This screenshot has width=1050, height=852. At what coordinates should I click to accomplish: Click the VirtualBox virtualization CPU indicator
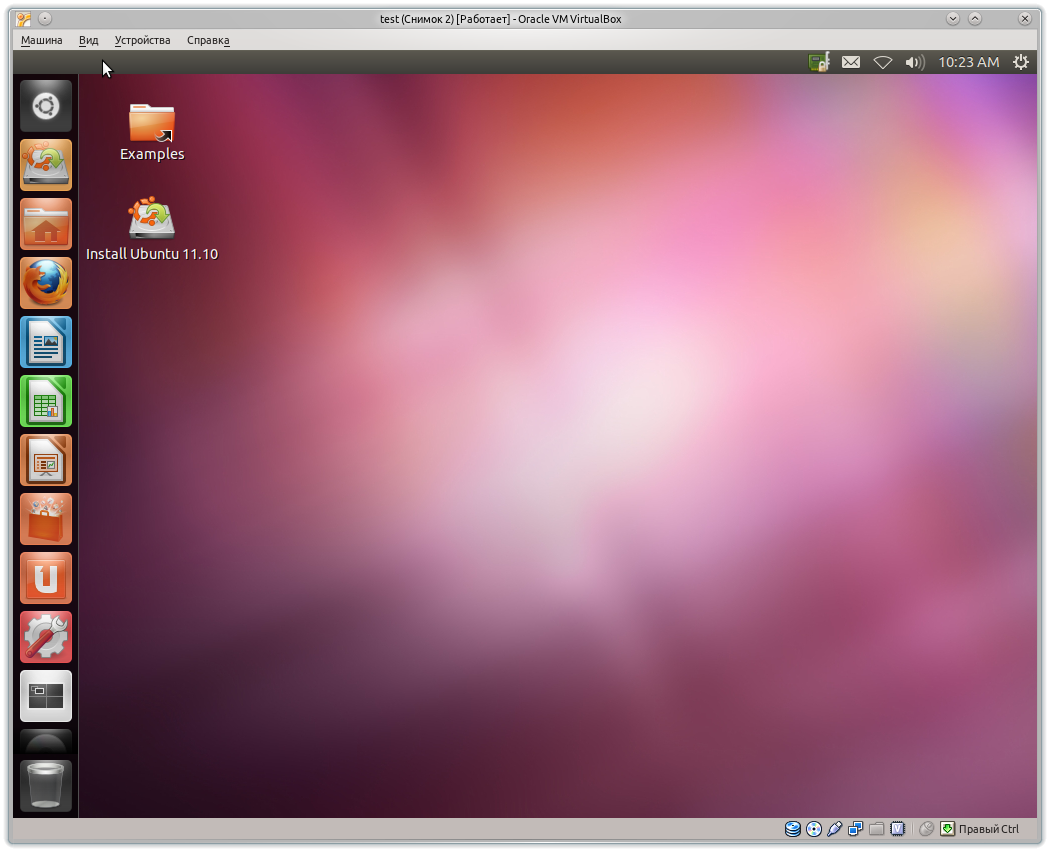(x=897, y=829)
